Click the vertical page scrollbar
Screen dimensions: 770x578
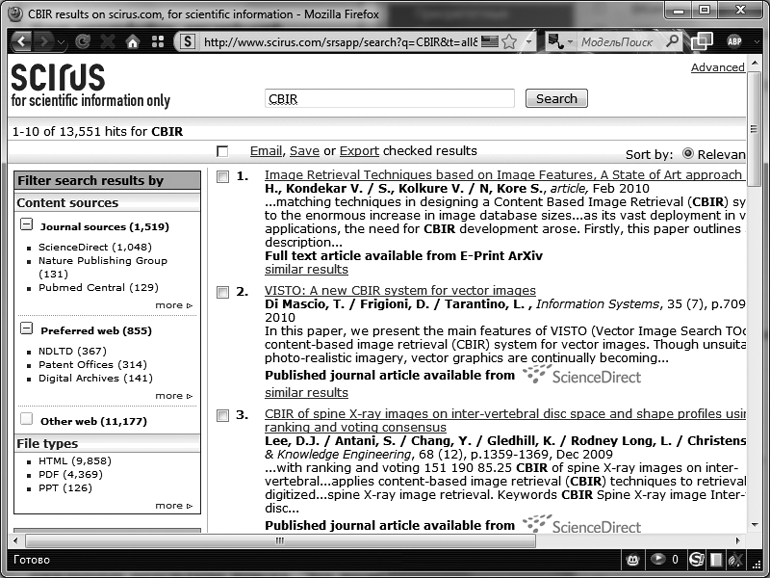point(758,300)
